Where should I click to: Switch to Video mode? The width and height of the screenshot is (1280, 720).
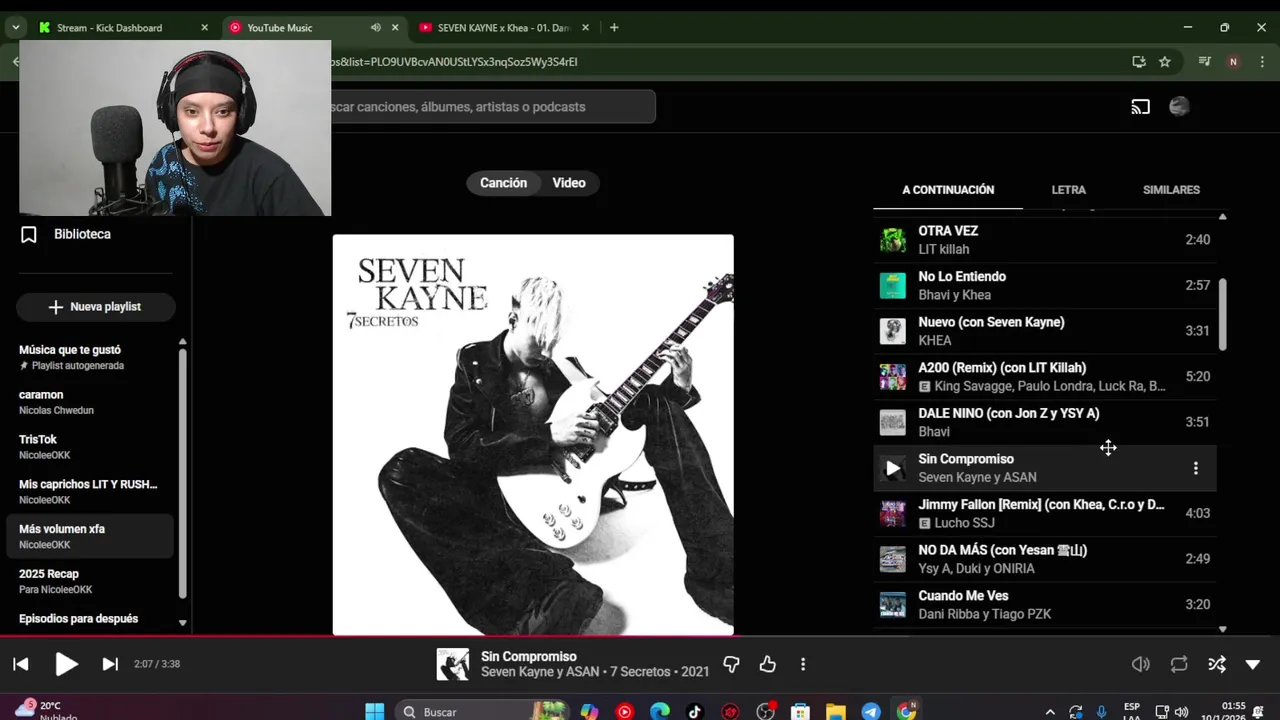coord(569,183)
